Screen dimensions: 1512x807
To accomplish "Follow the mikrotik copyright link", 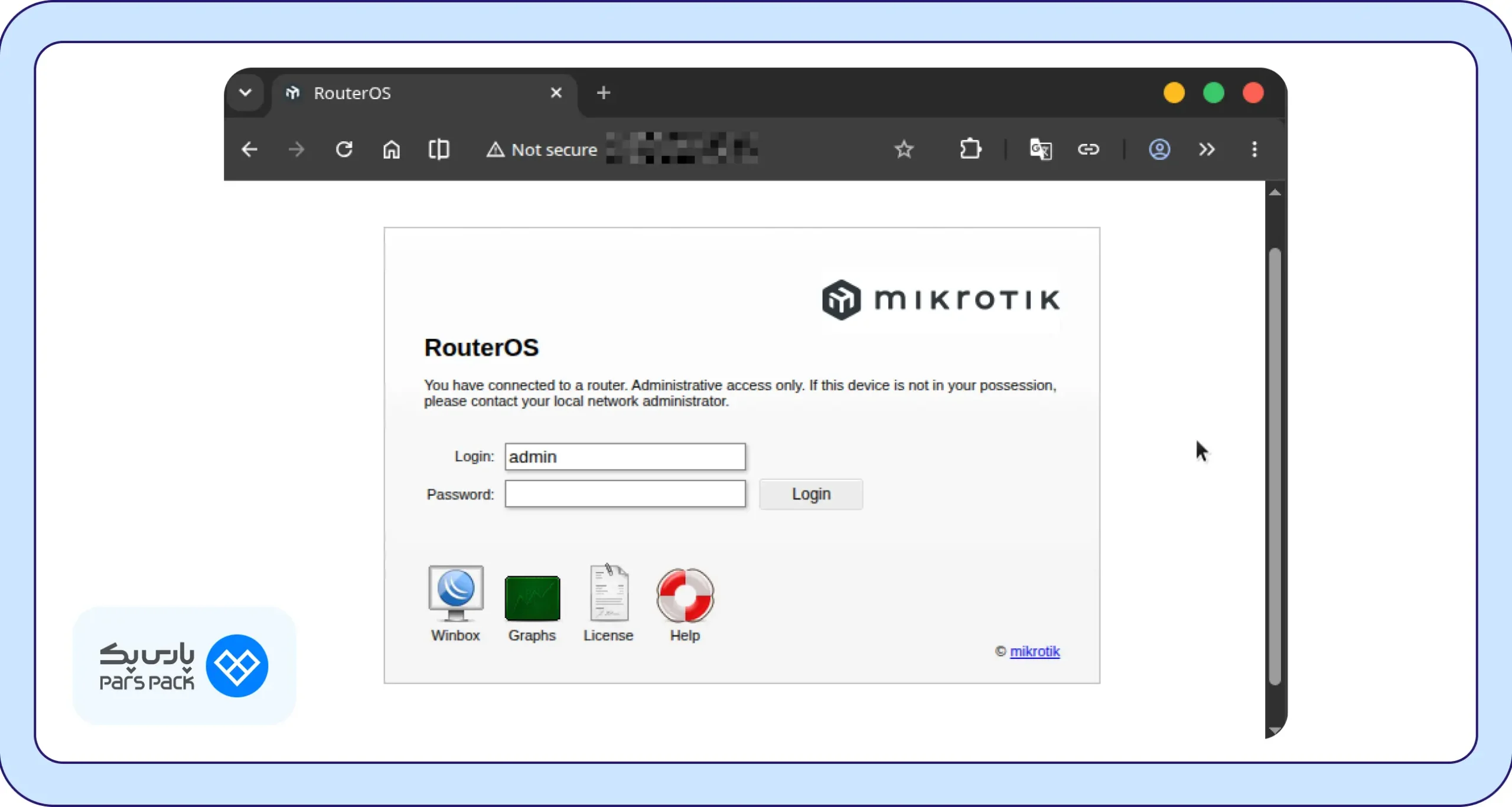I will [1035, 651].
